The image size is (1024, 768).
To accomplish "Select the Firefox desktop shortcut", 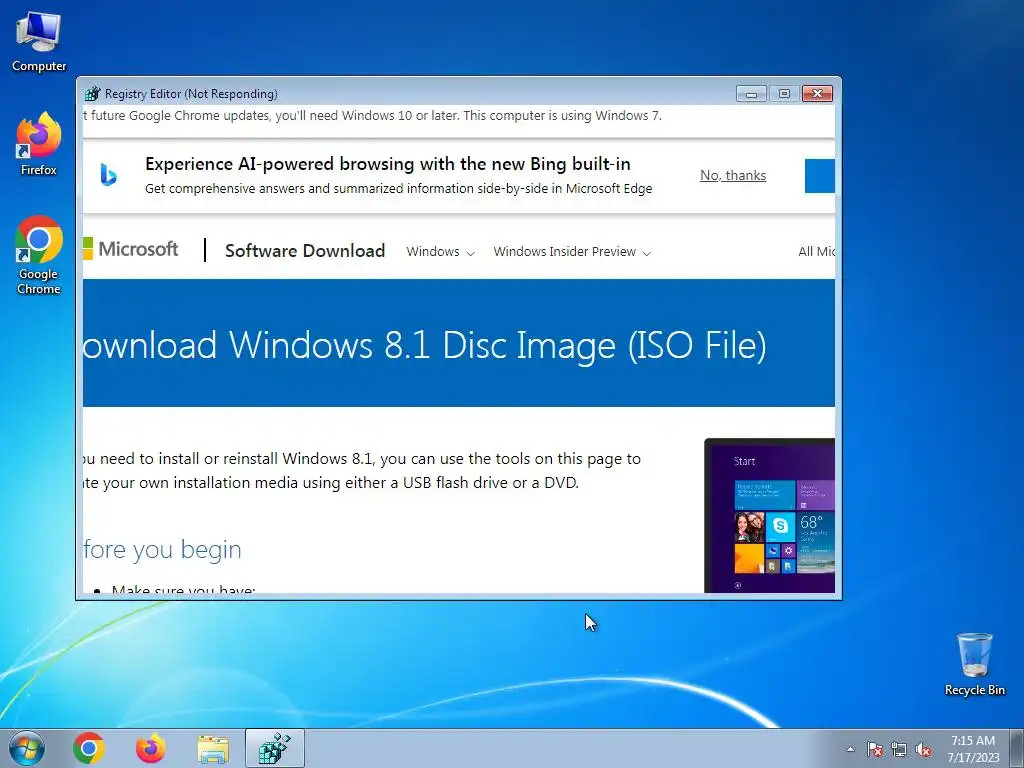I will (39, 144).
